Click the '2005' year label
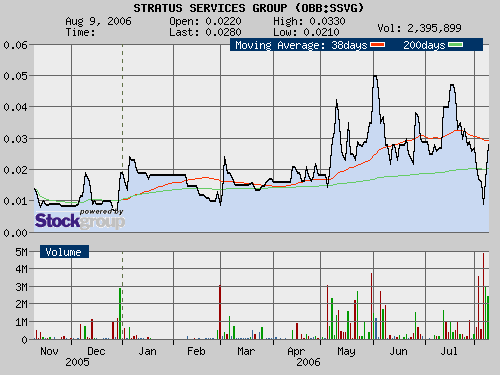This screenshot has width=500, height=375. 77,362
